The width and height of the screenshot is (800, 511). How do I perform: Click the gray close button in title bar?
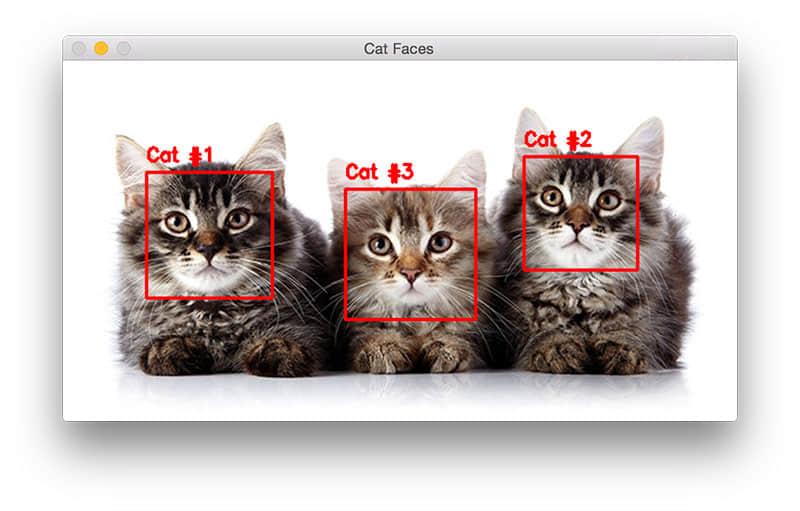79,48
